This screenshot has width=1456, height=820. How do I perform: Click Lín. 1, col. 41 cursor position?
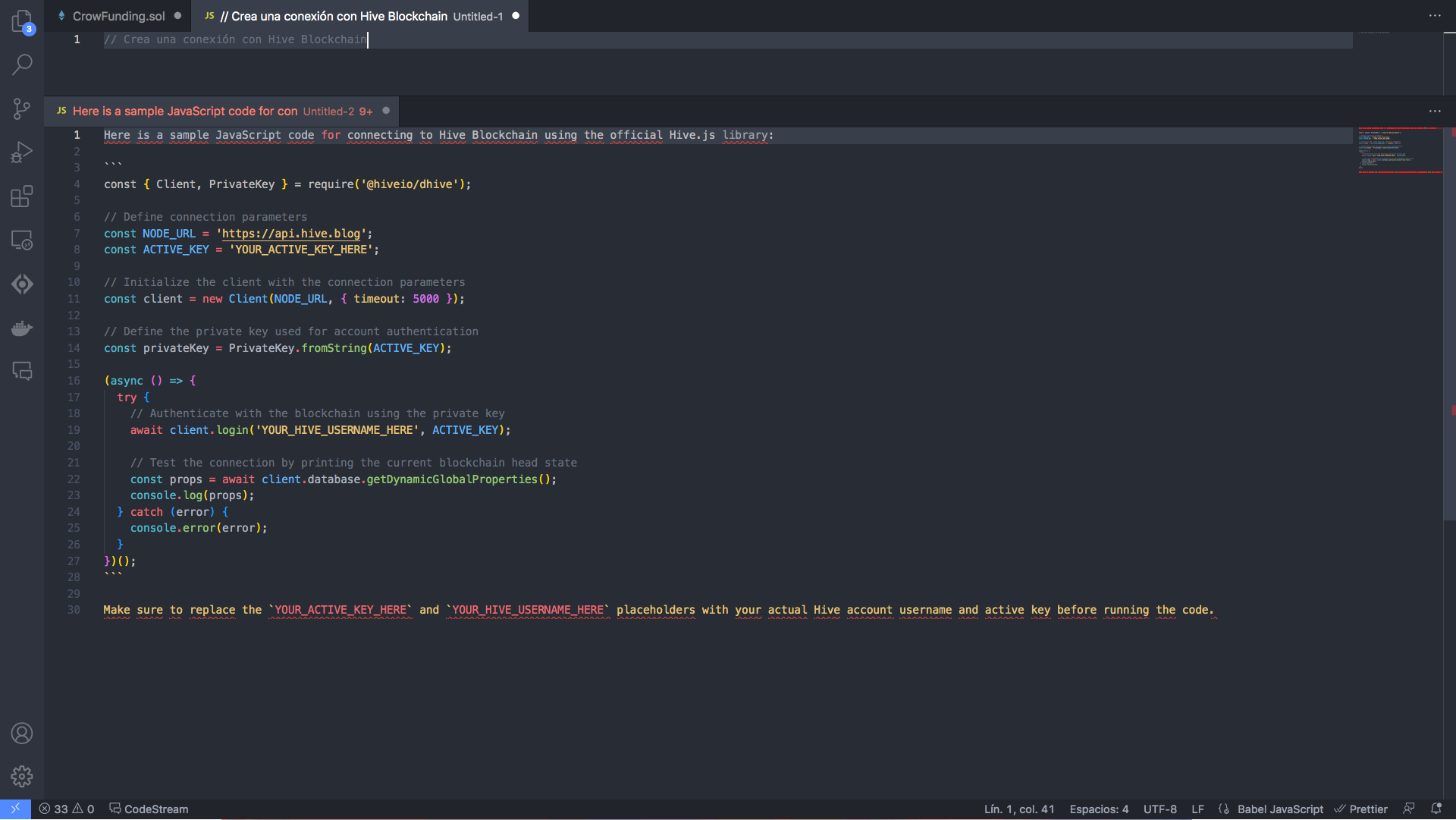tap(1019, 809)
